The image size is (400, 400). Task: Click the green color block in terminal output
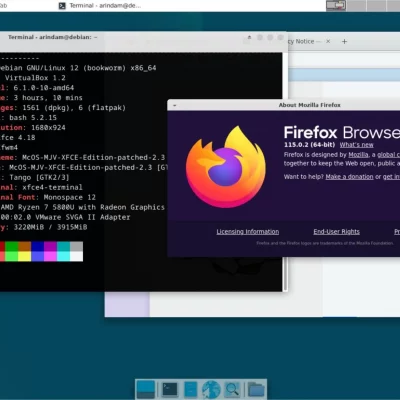[11, 246]
